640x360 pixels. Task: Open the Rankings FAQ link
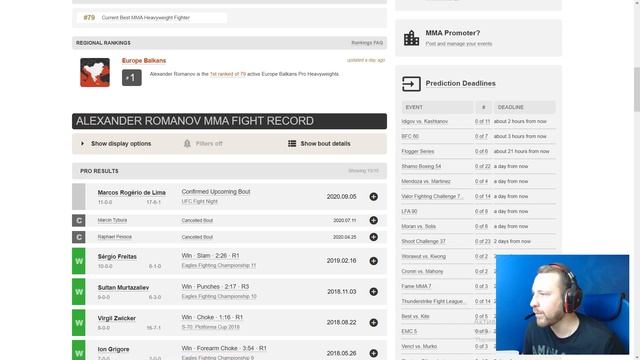[x=367, y=43]
